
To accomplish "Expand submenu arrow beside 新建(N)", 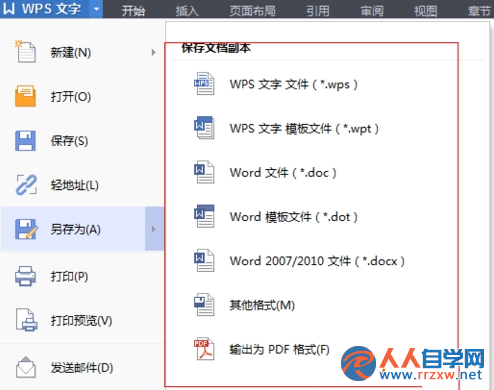I will tap(153, 52).
